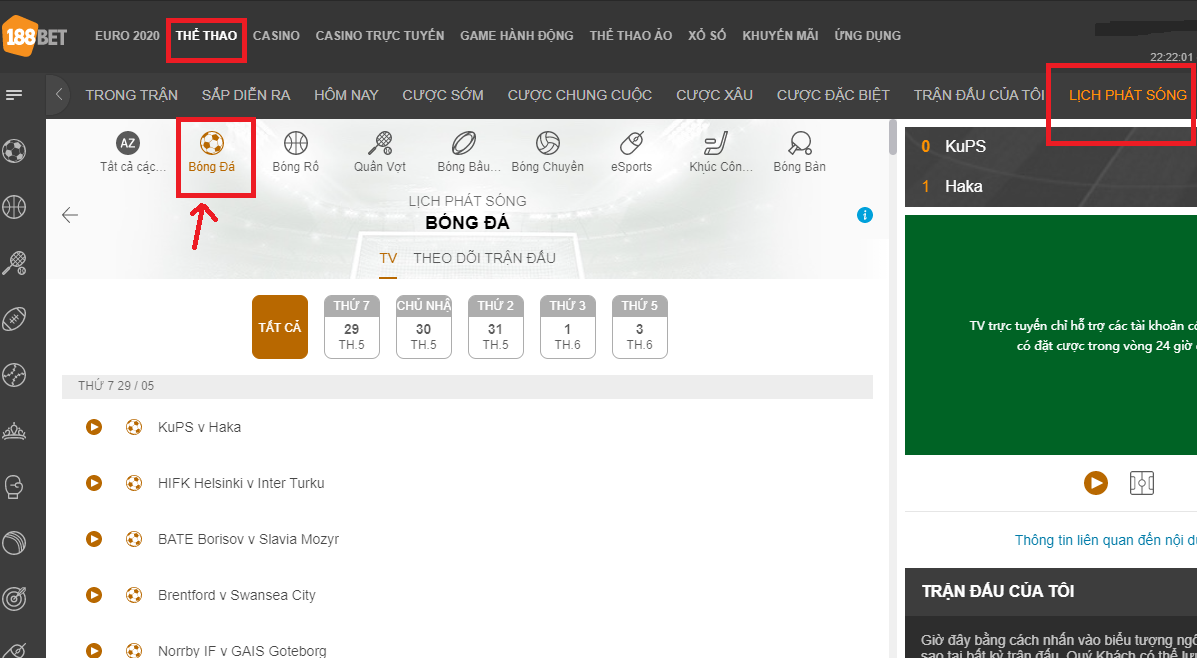This screenshot has height=658, width=1197.
Task: Switch to TRONG TRẬN tab
Action: 131,95
